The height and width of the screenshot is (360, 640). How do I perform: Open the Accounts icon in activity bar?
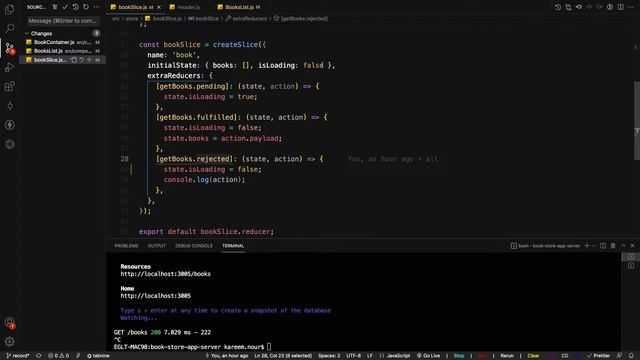click(x=9, y=322)
